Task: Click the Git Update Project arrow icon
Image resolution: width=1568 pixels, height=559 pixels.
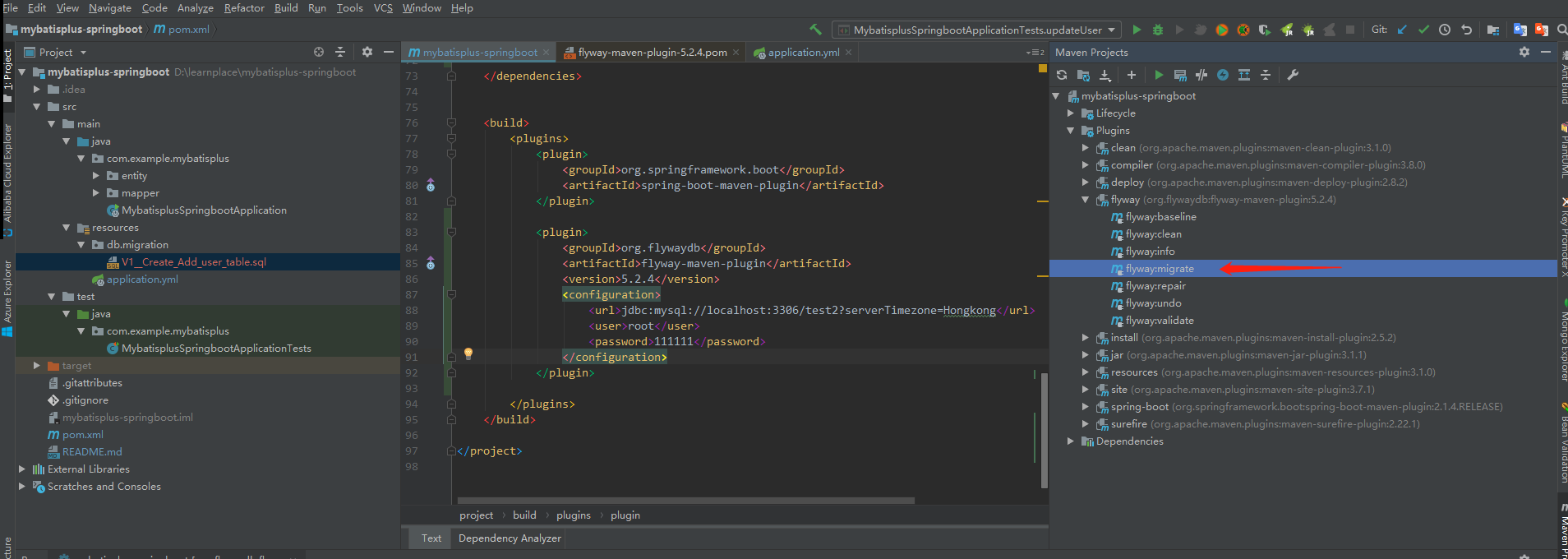Action: click(1402, 30)
